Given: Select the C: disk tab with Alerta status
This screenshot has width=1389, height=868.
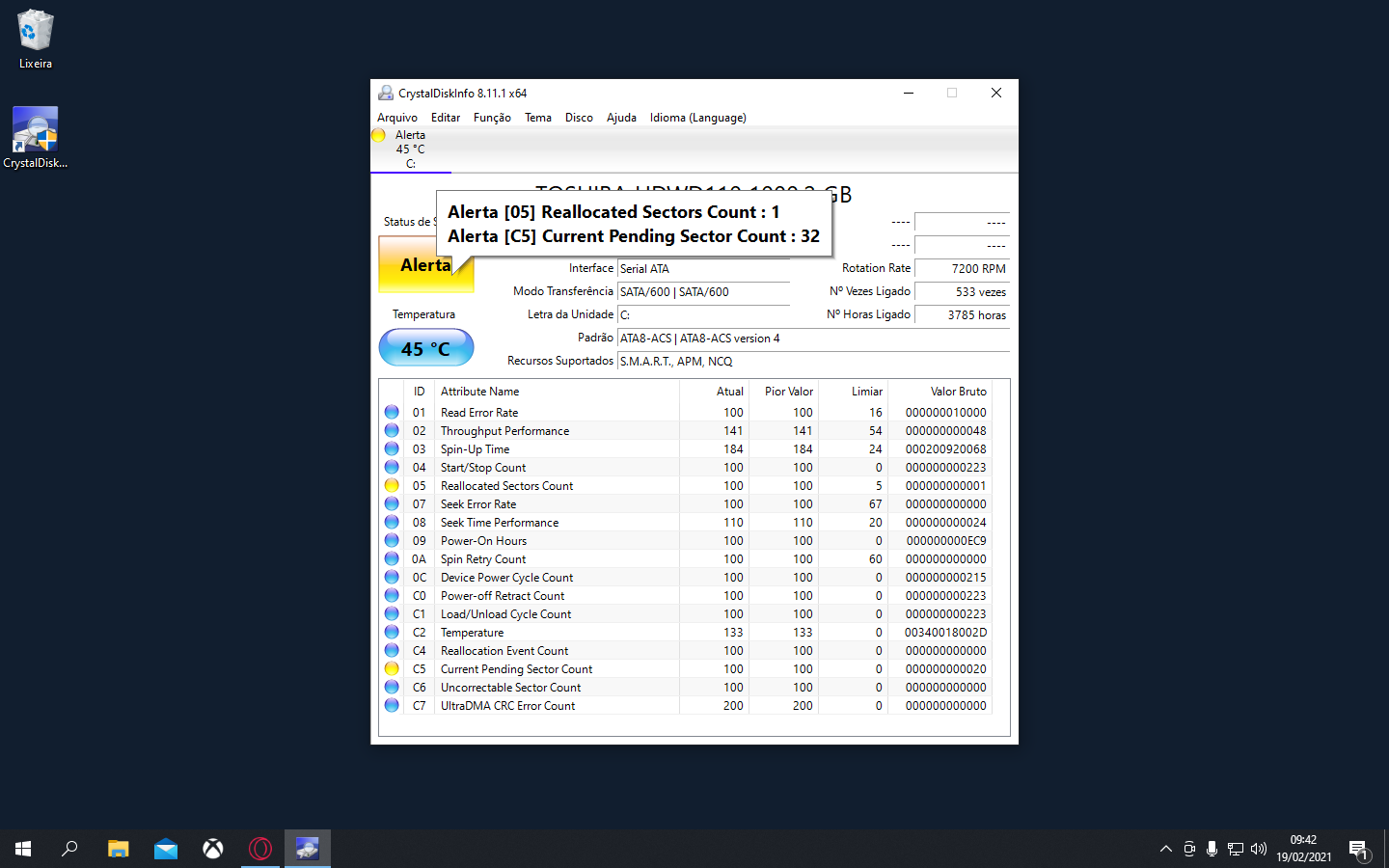Looking at the screenshot, I should (411, 149).
